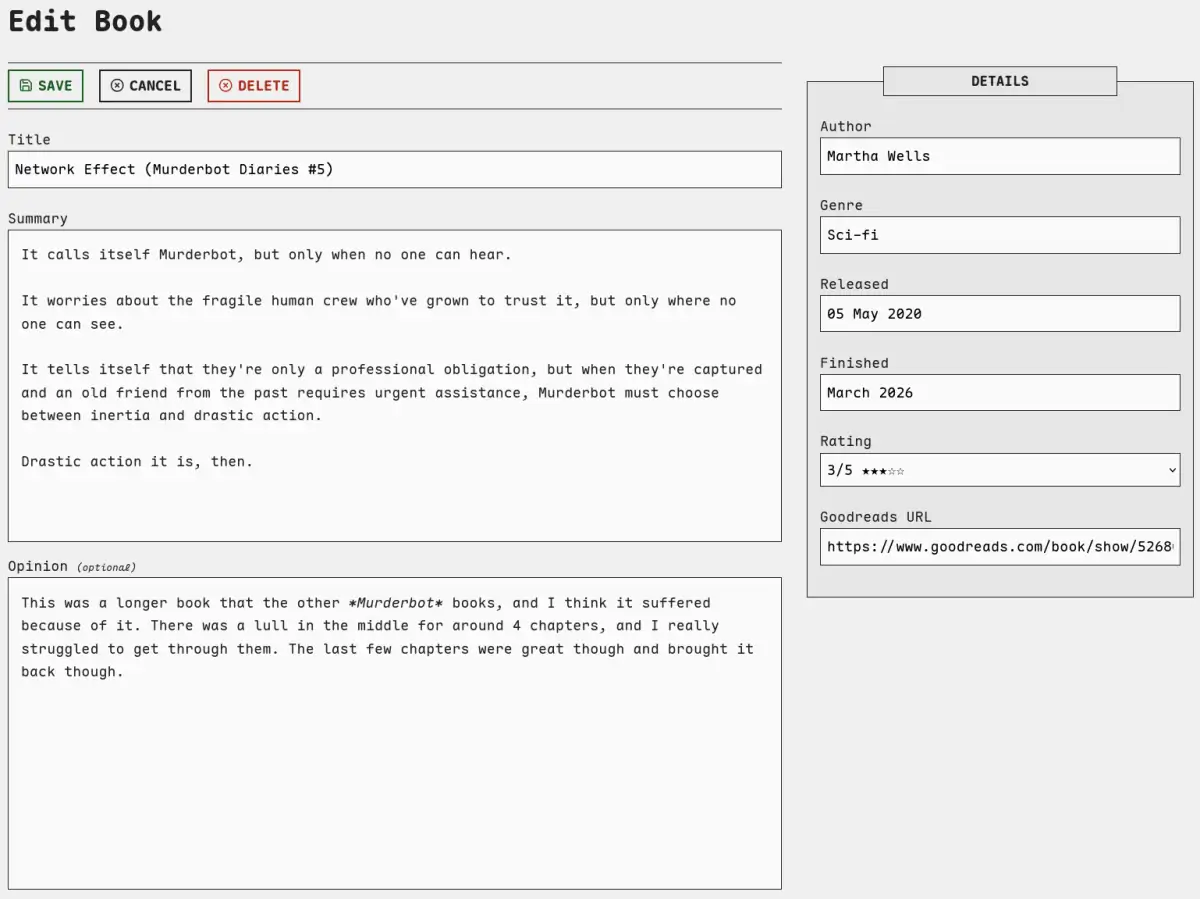1200x899 pixels.
Task: Click the Edit Book page heading
Action: coord(85,21)
